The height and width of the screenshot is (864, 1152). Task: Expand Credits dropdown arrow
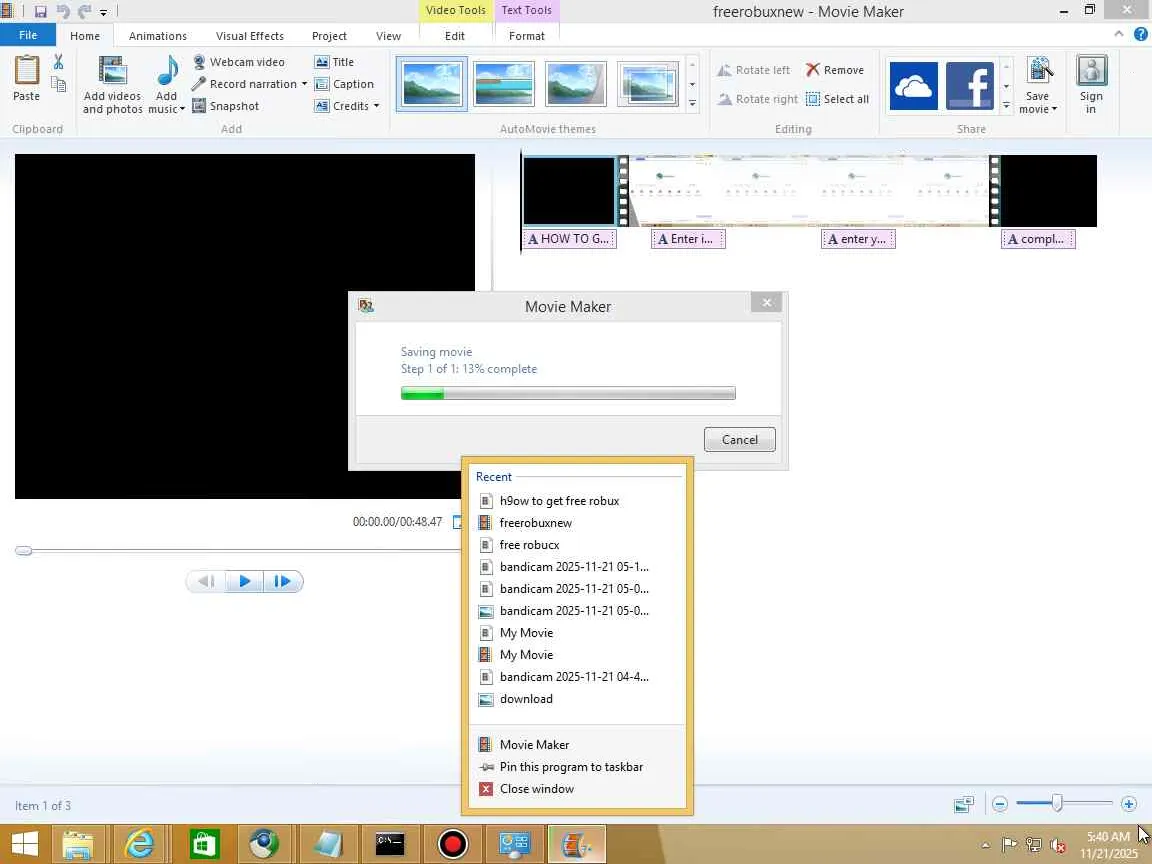[376, 106]
